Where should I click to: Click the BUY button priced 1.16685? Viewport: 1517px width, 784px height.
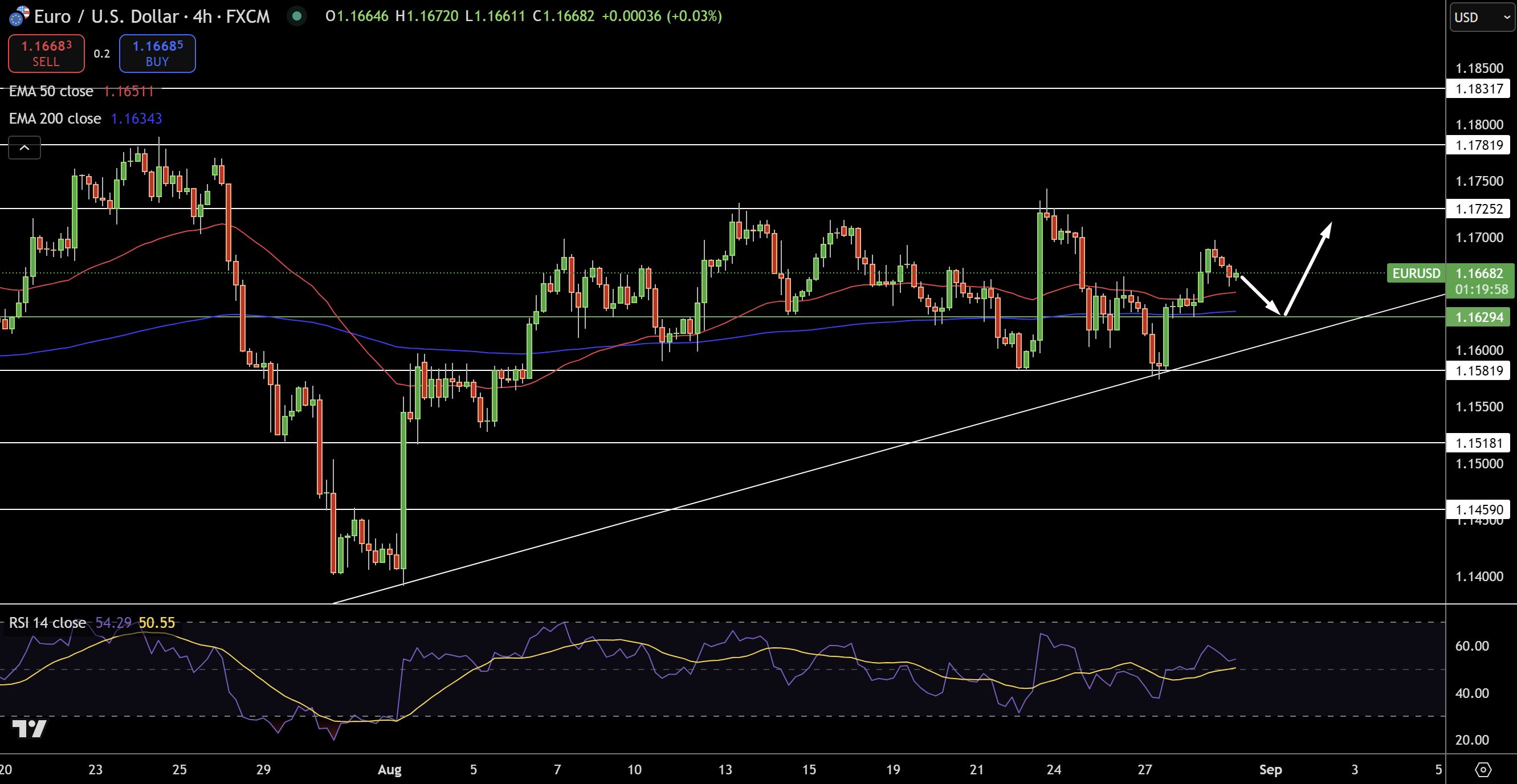(157, 54)
